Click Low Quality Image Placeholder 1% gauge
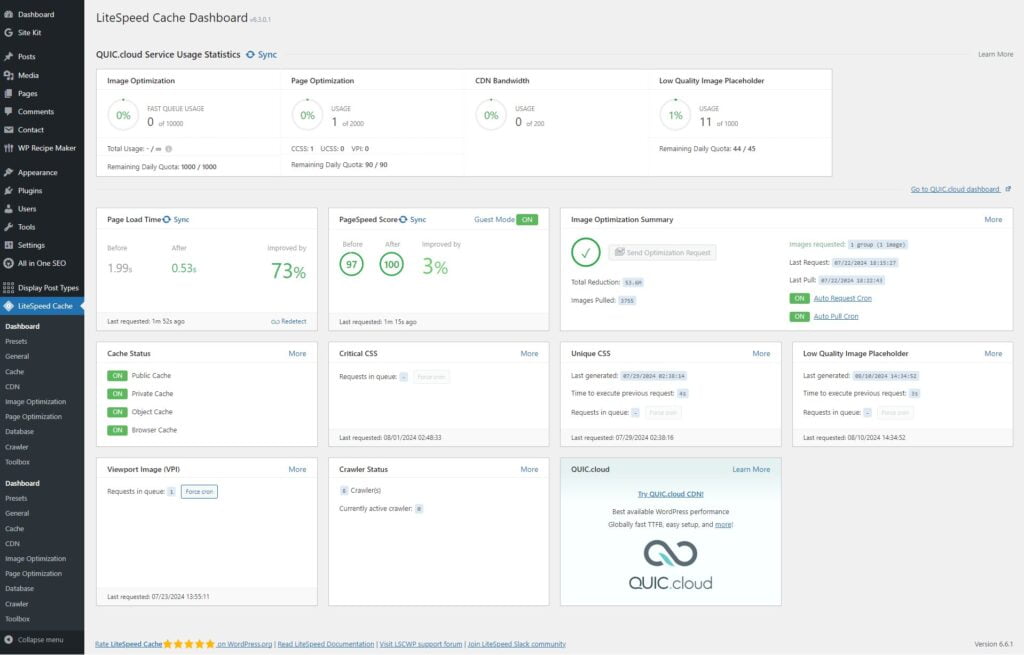The width and height of the screenshot is (1024, 655). click(x=675, y=116)
